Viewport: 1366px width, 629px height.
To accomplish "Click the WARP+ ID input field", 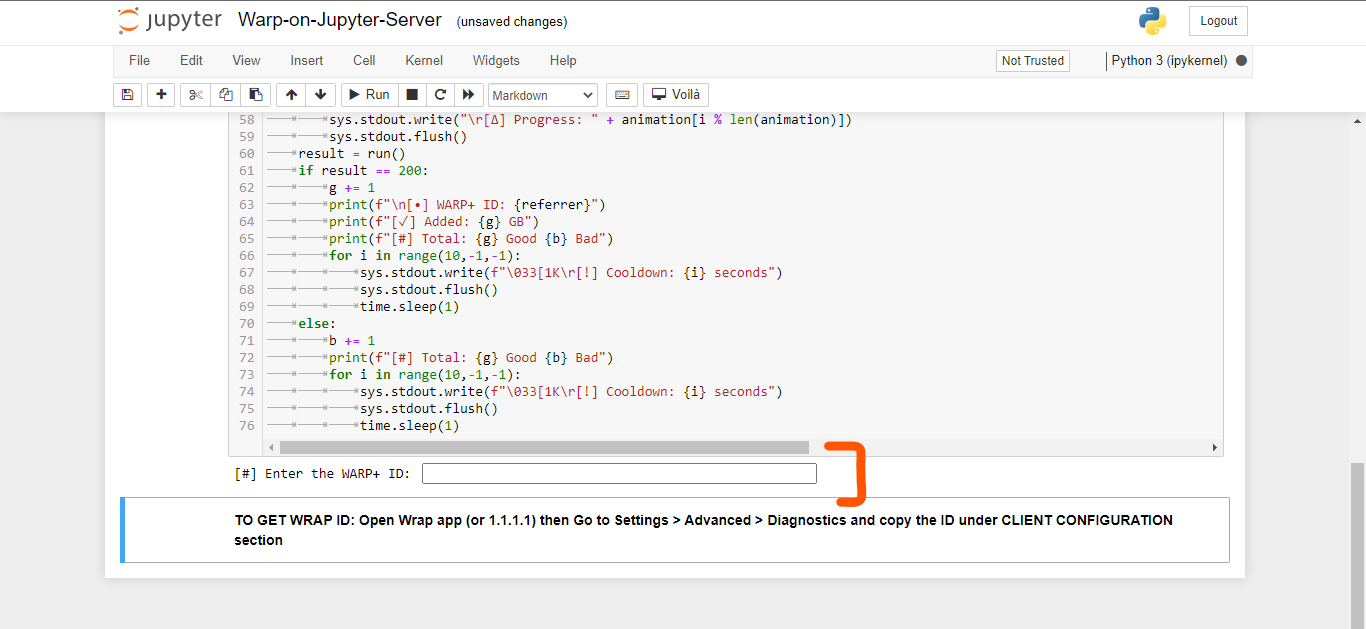I will click(619, 474).
